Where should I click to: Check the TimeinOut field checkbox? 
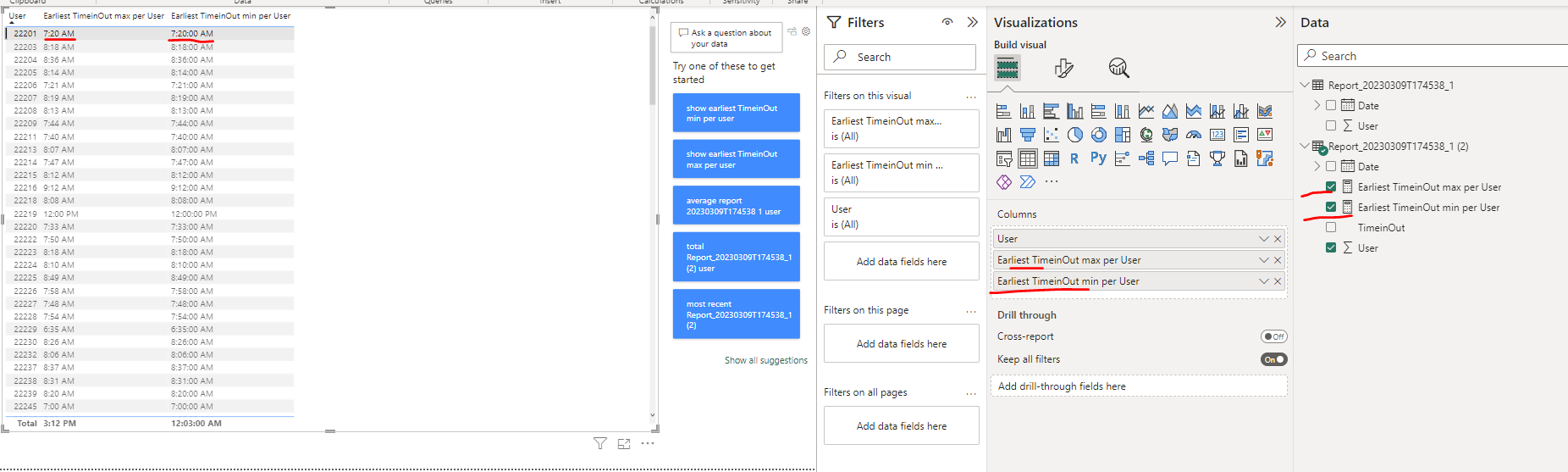coord(1331,227)
